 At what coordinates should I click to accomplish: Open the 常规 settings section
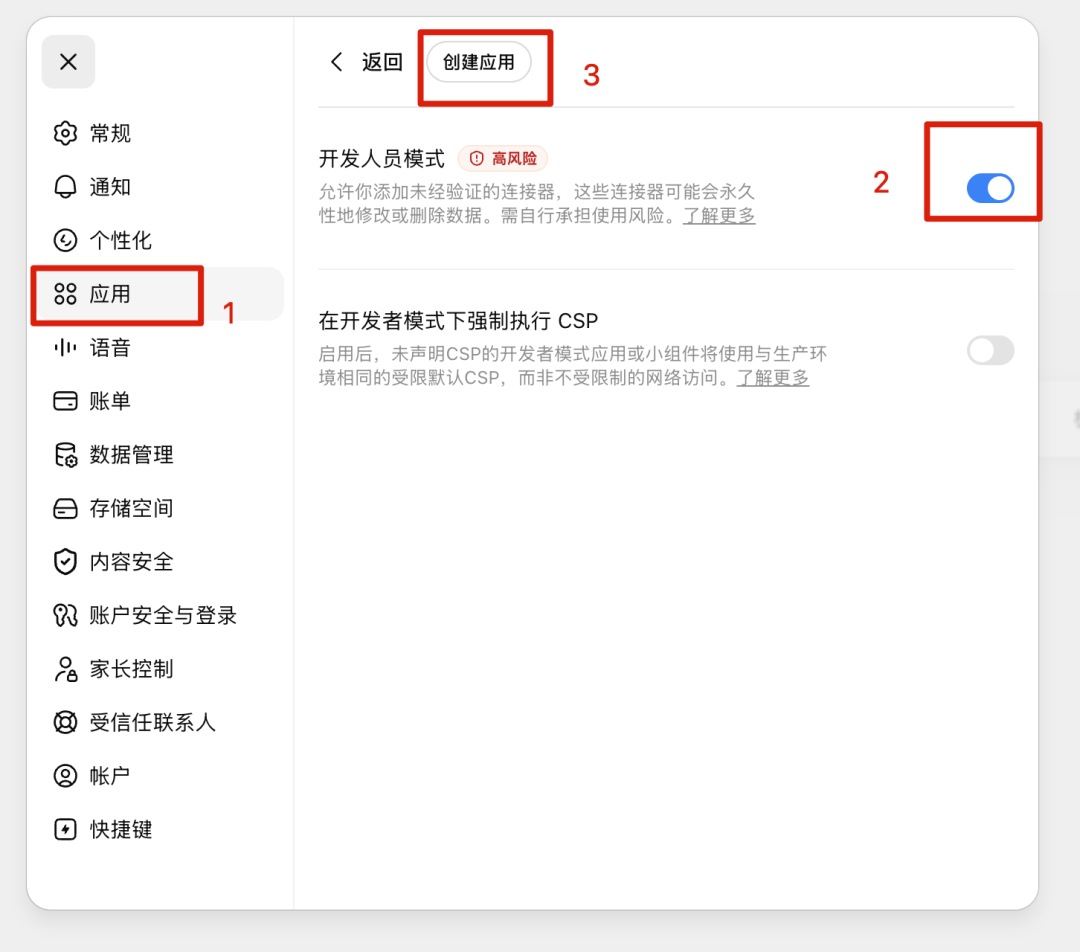point(158,133)
